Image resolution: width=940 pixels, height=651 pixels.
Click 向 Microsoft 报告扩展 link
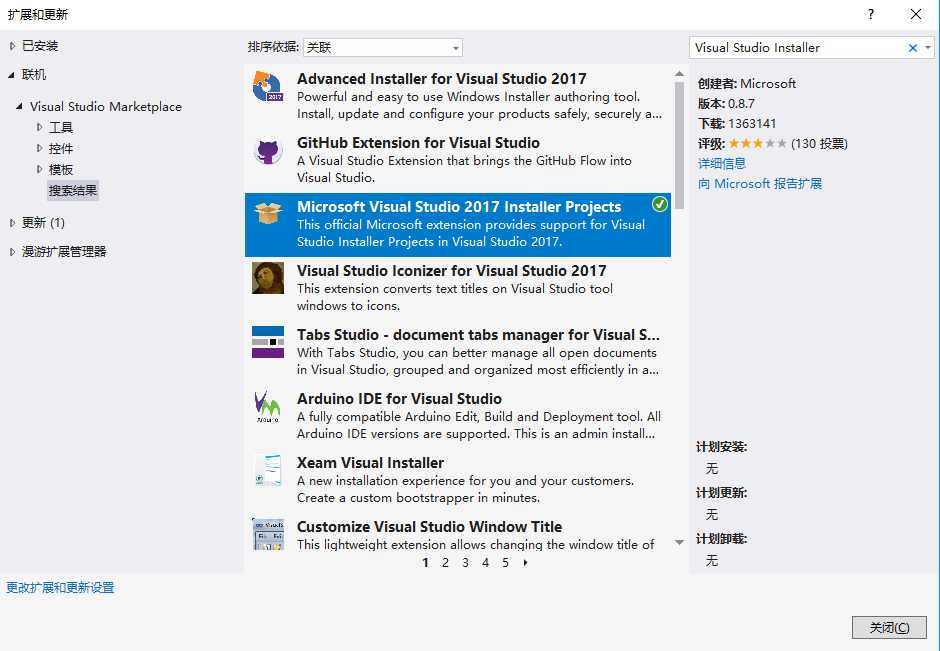click(x=760, y=183)
